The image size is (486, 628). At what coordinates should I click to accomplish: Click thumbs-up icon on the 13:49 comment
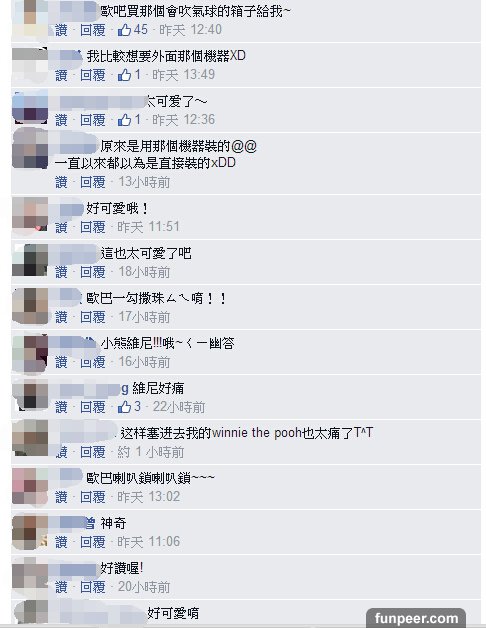(125, 75)
